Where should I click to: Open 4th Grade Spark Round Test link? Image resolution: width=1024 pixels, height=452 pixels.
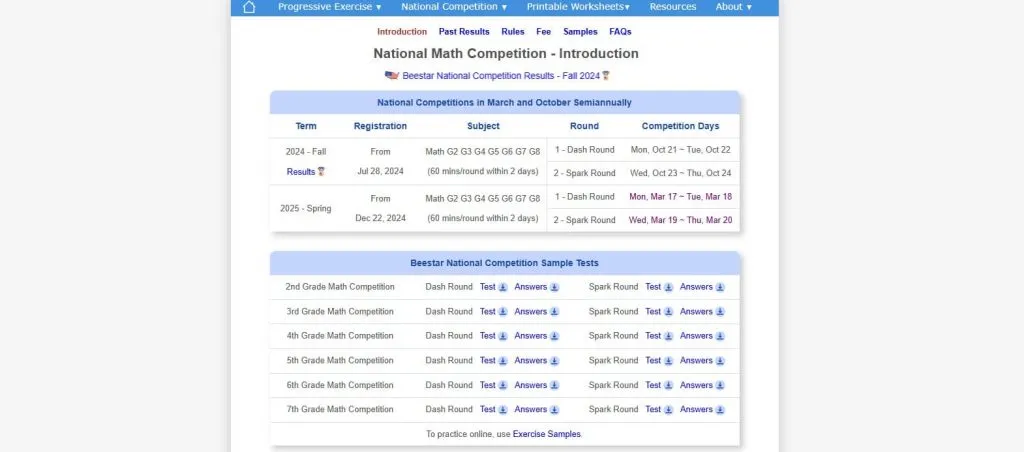coord(653,336)
